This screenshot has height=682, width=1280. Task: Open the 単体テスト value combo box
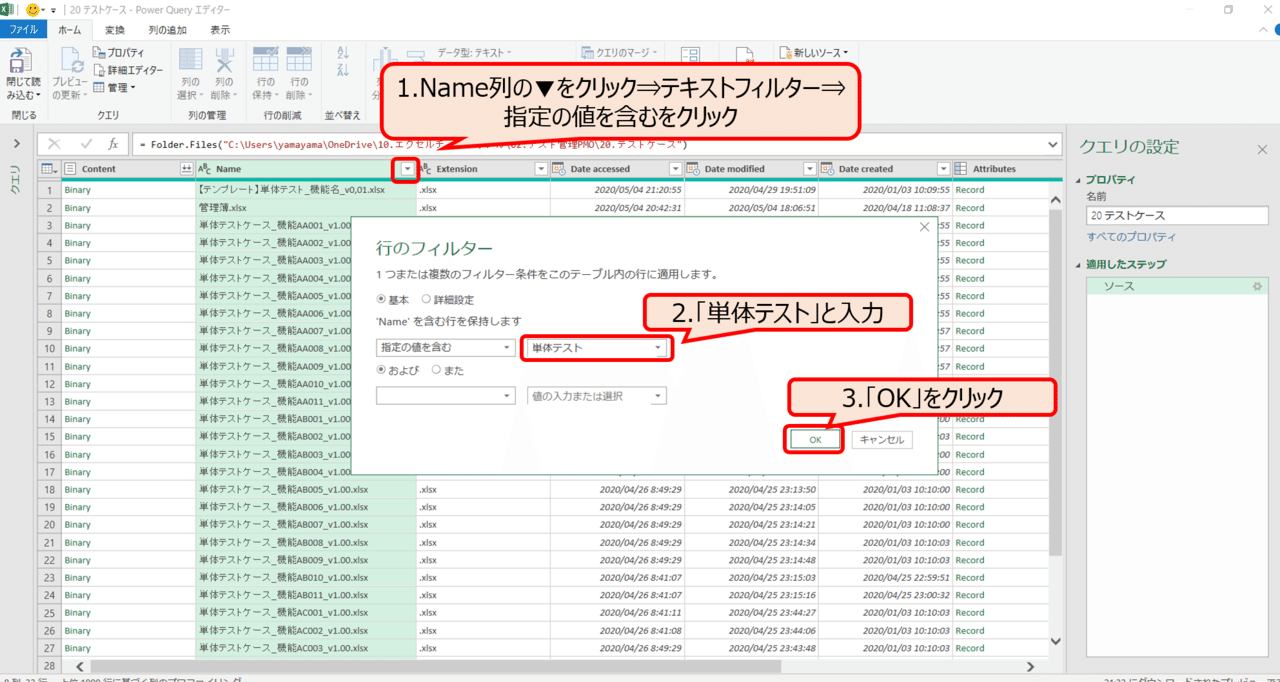click(597, 348)
